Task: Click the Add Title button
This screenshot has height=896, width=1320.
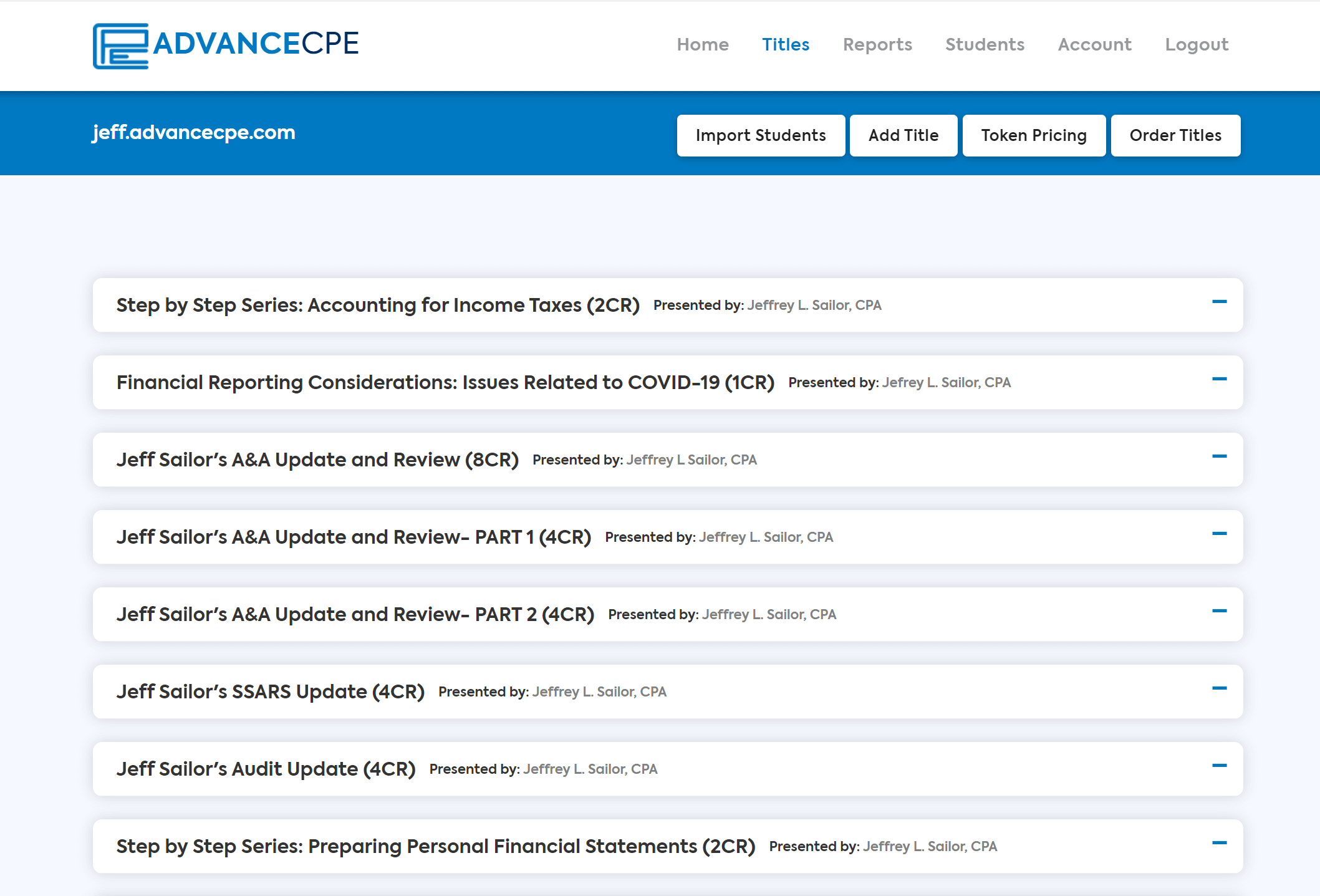Action: point(903,135)
